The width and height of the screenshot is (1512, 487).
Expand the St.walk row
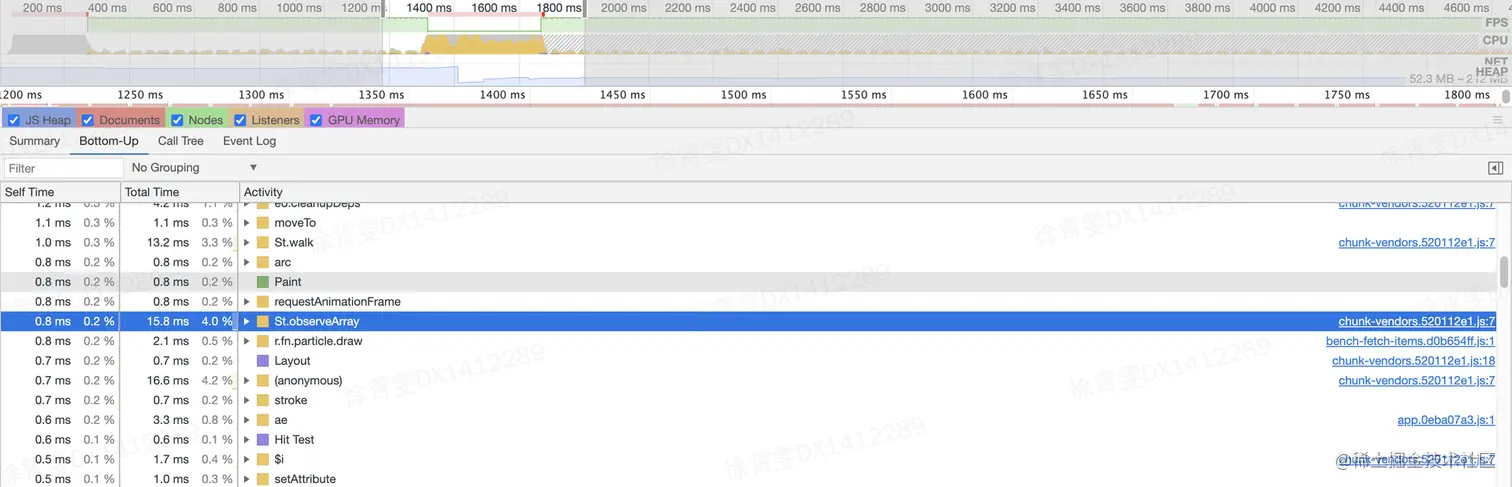[247, 242]
